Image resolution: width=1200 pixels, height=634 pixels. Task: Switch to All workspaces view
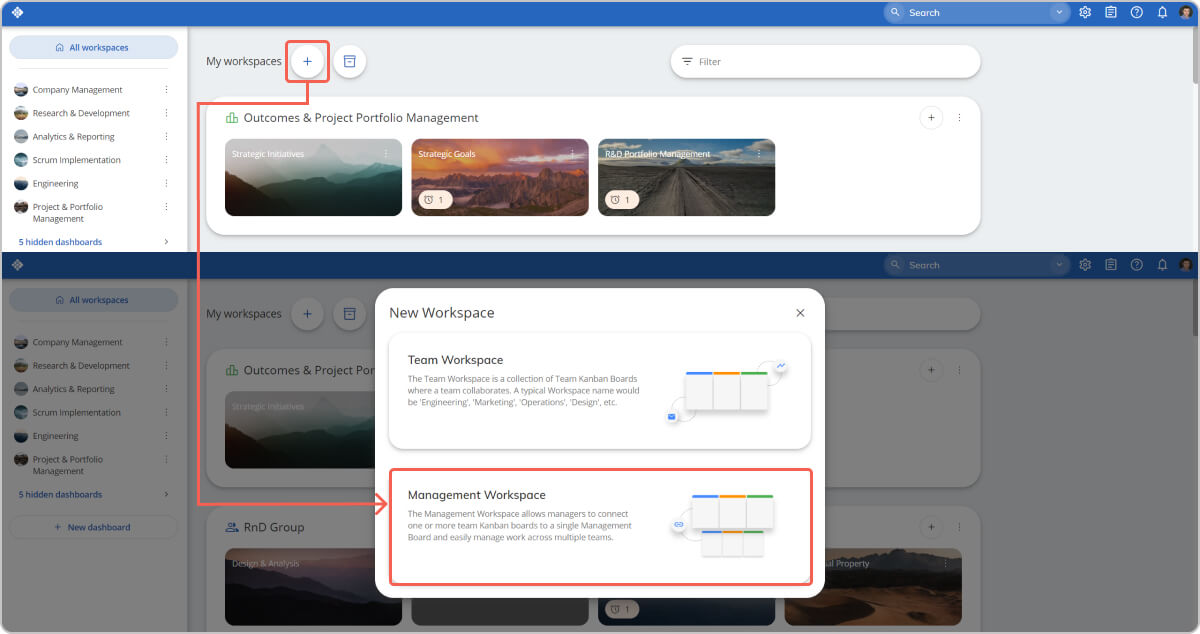point(93,47)
